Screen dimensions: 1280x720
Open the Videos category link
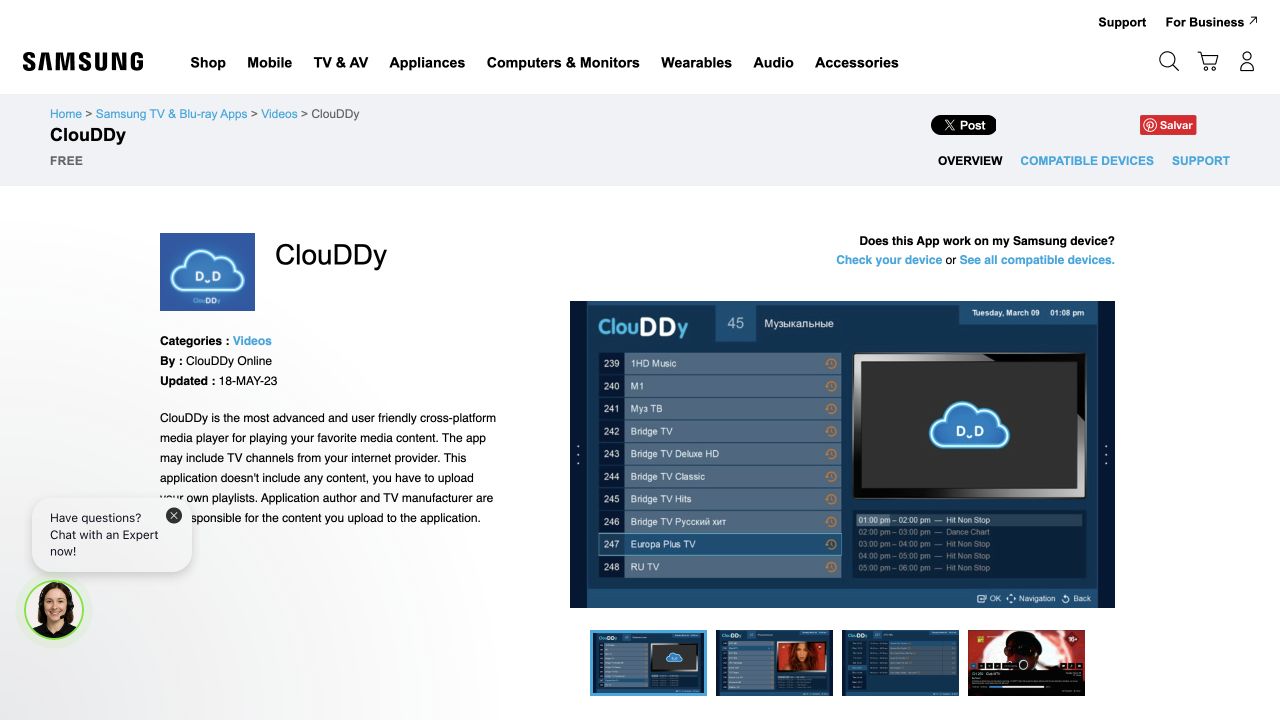point(252,341)
